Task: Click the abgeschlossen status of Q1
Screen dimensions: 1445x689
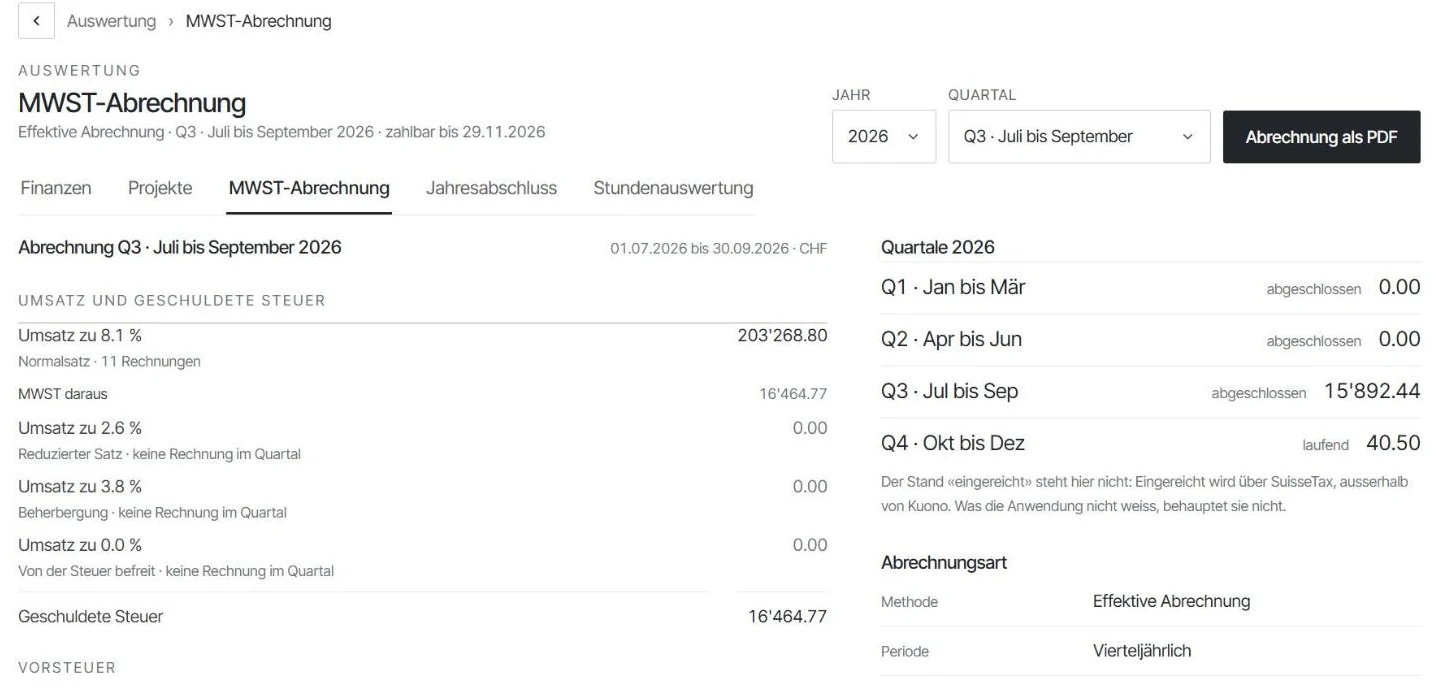Action: [x=1313, y=289]
